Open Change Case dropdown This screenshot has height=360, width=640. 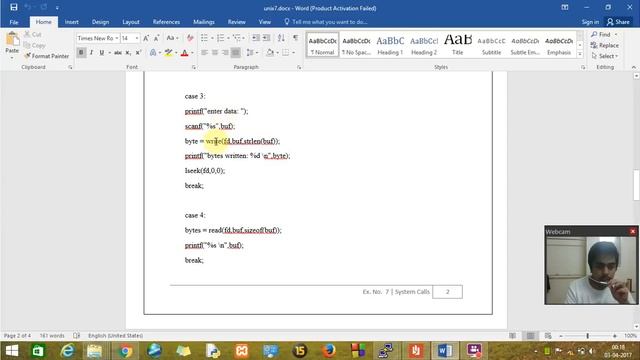coord(172,38)
